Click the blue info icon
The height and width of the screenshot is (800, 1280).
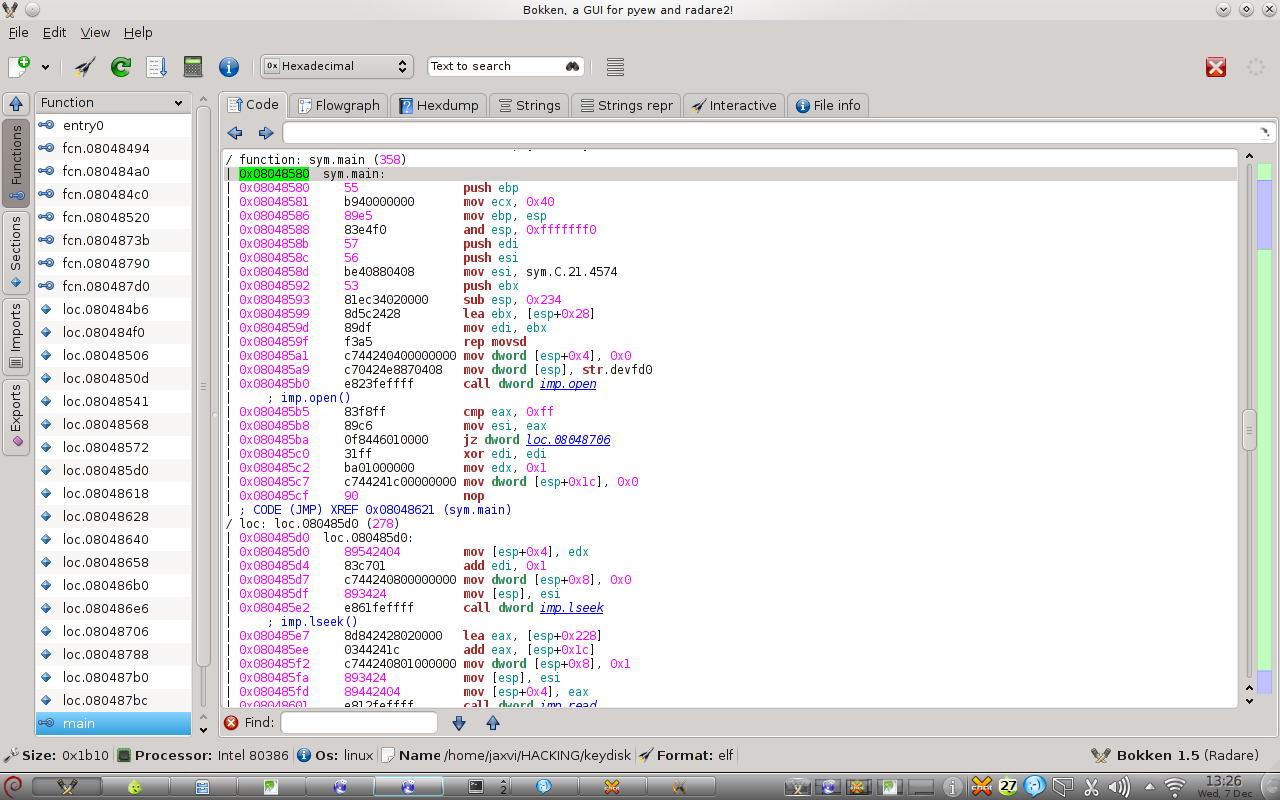pyautogui.click(x=229, y=67)
